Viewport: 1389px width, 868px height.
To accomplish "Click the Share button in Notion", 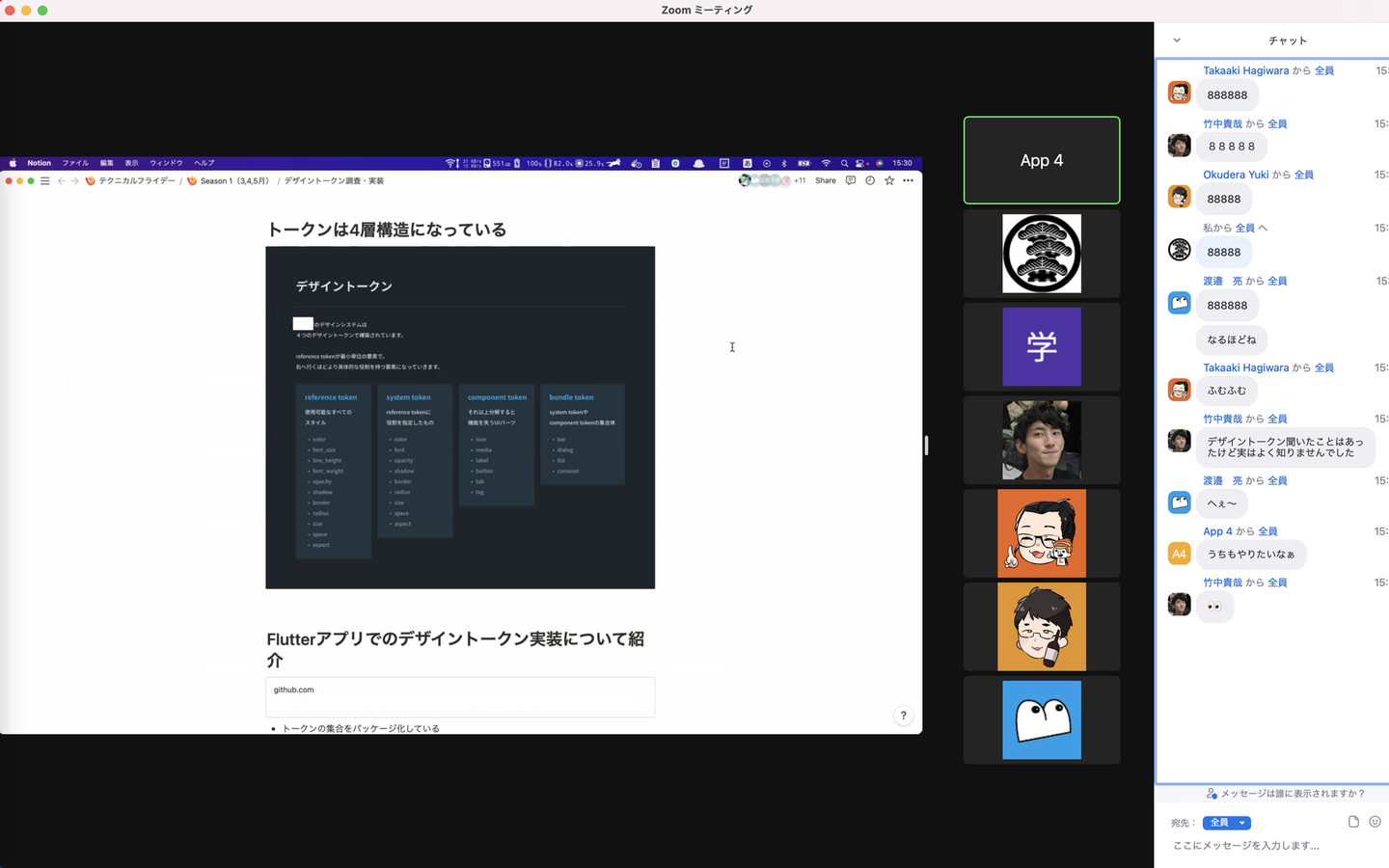I will point(826,180).
